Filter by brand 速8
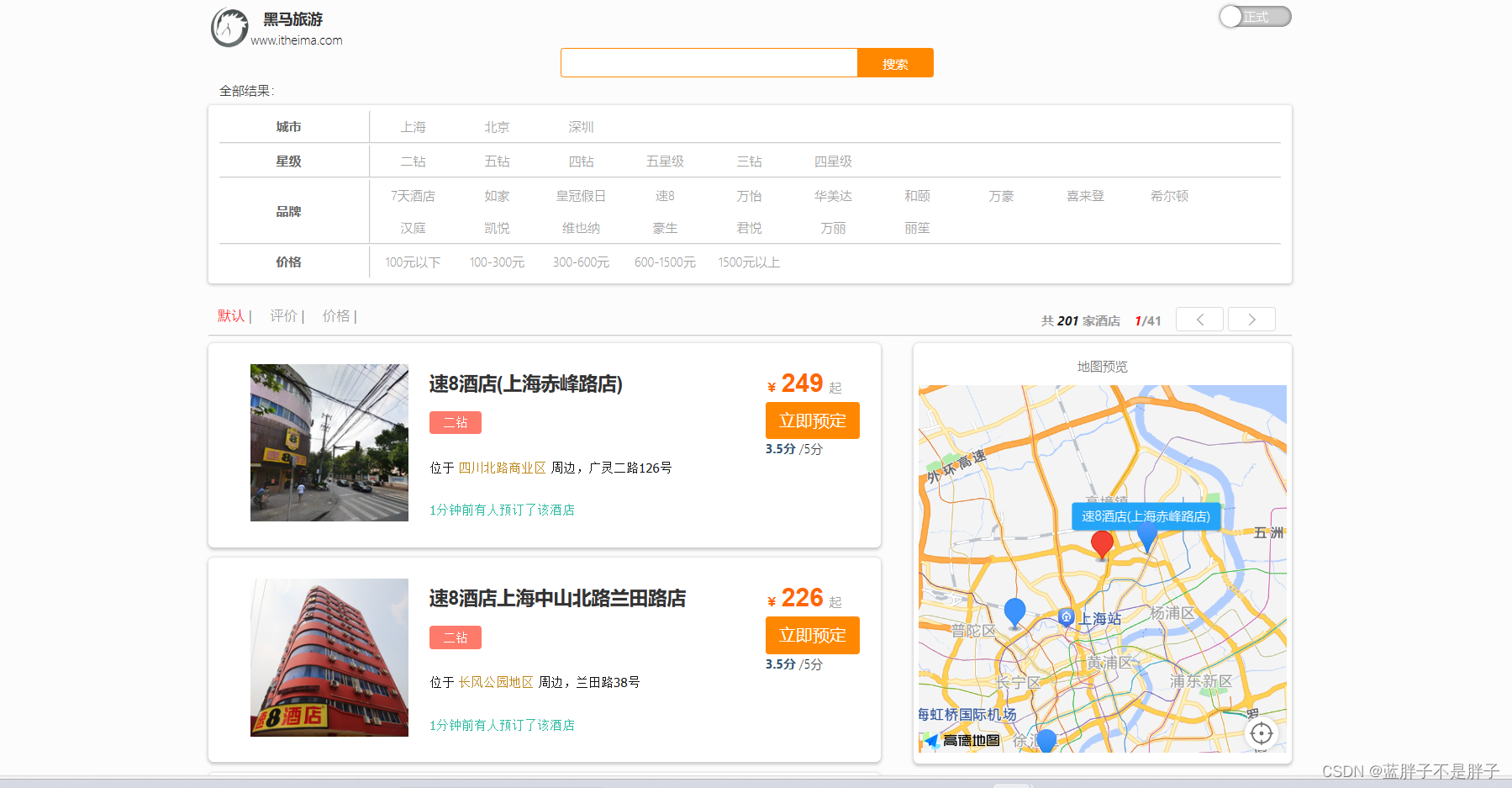The image size is (1512, 788). pyautogui.click(x=665, y=196)
